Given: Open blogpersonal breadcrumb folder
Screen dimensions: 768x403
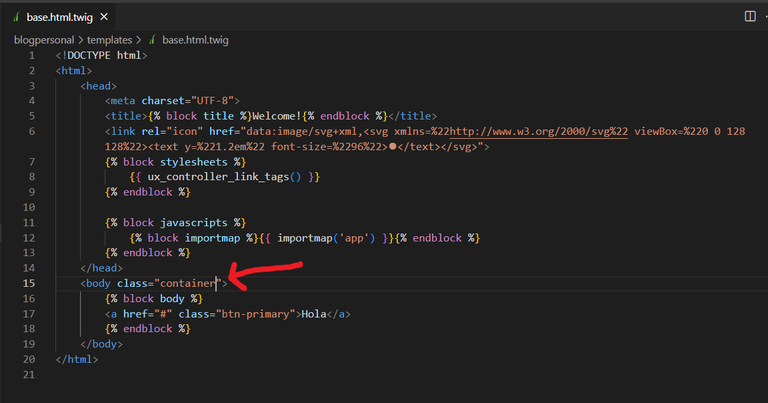Looking at the screenshot, I should [x=44, y=40].
